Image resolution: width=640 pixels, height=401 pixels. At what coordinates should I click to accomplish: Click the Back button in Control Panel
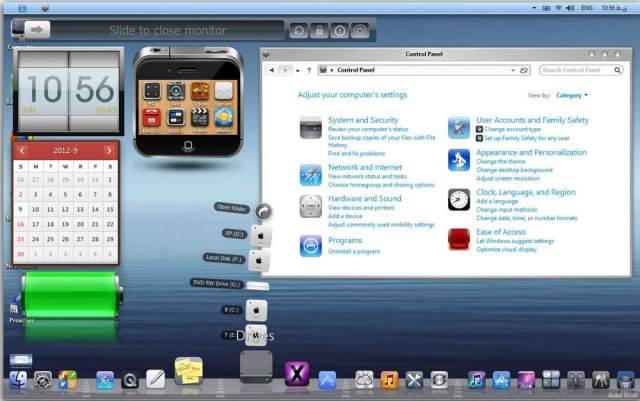pos(271,70)
